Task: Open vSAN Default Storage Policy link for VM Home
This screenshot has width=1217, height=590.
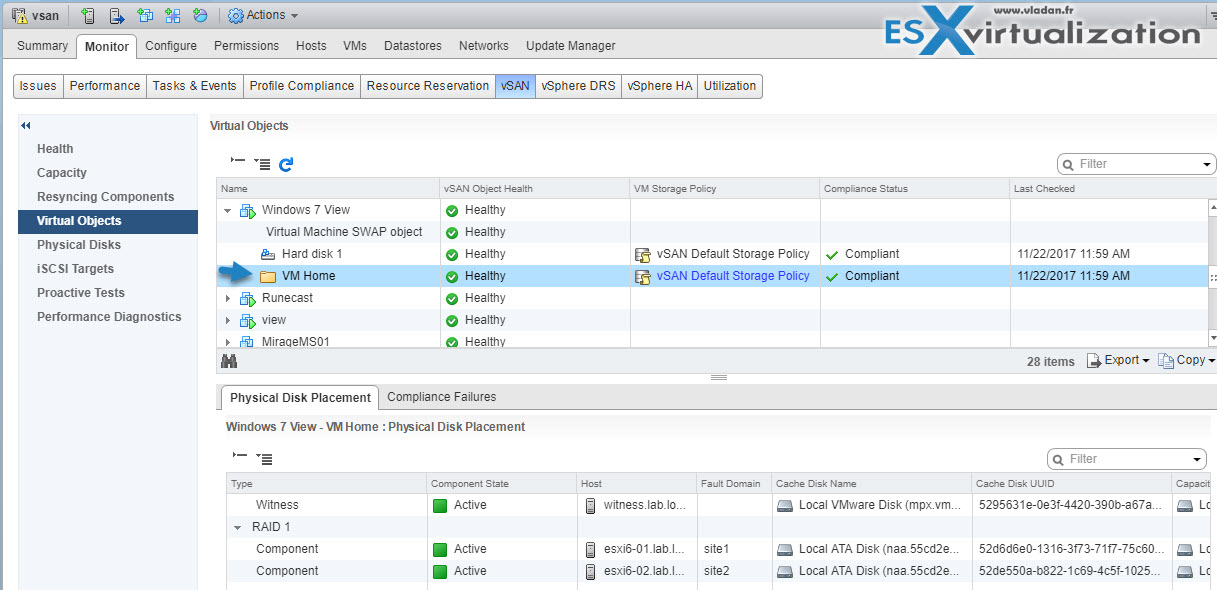Action: (x=733, y=276)
